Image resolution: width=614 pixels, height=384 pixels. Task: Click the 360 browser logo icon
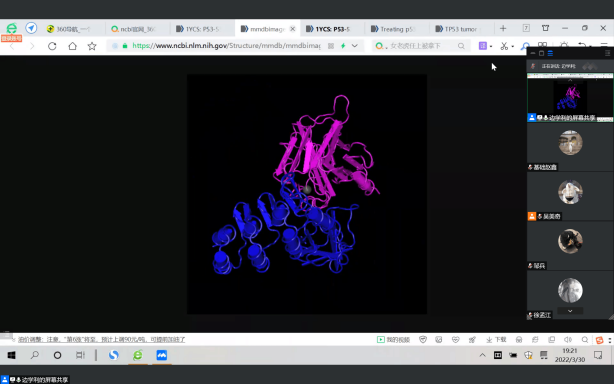click(x=12, y=28)
